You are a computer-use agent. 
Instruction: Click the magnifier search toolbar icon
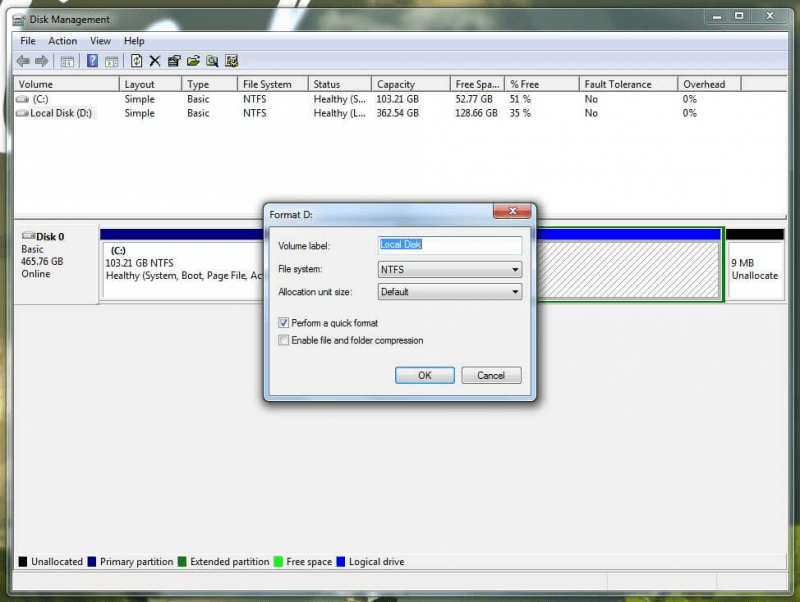[212, 61]
